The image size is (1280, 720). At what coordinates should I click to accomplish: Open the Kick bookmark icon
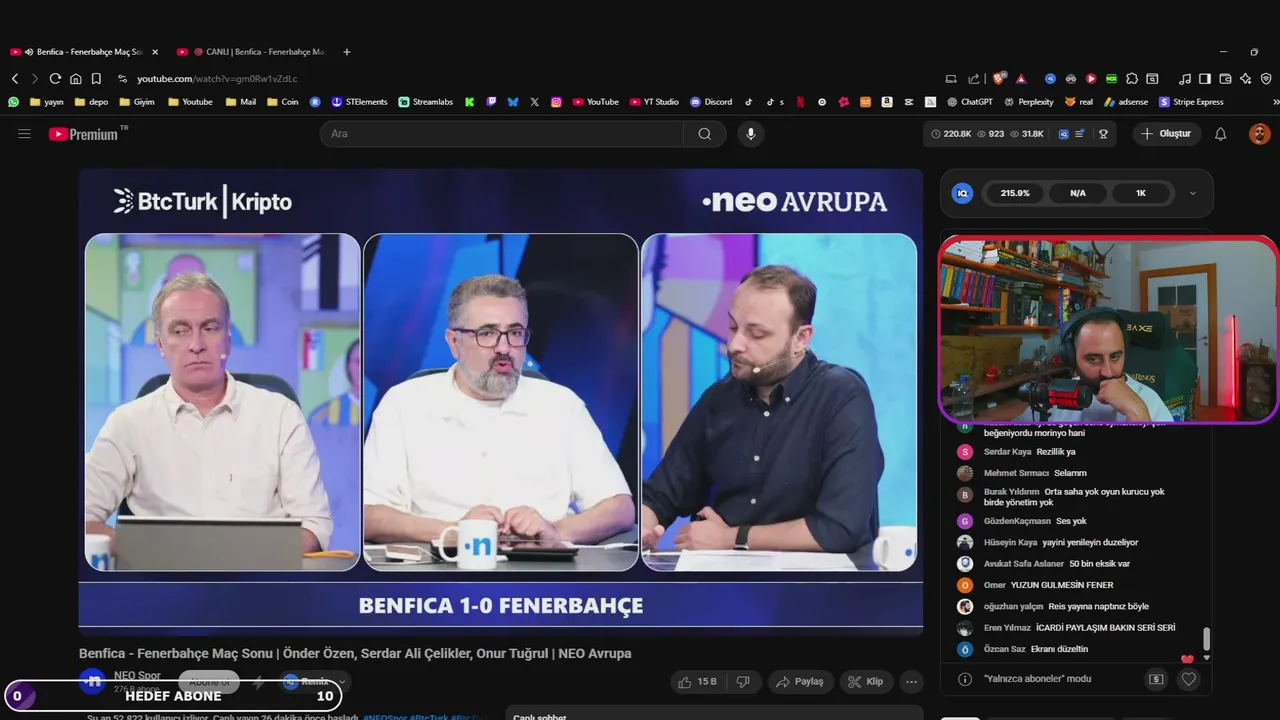[469, 102]
